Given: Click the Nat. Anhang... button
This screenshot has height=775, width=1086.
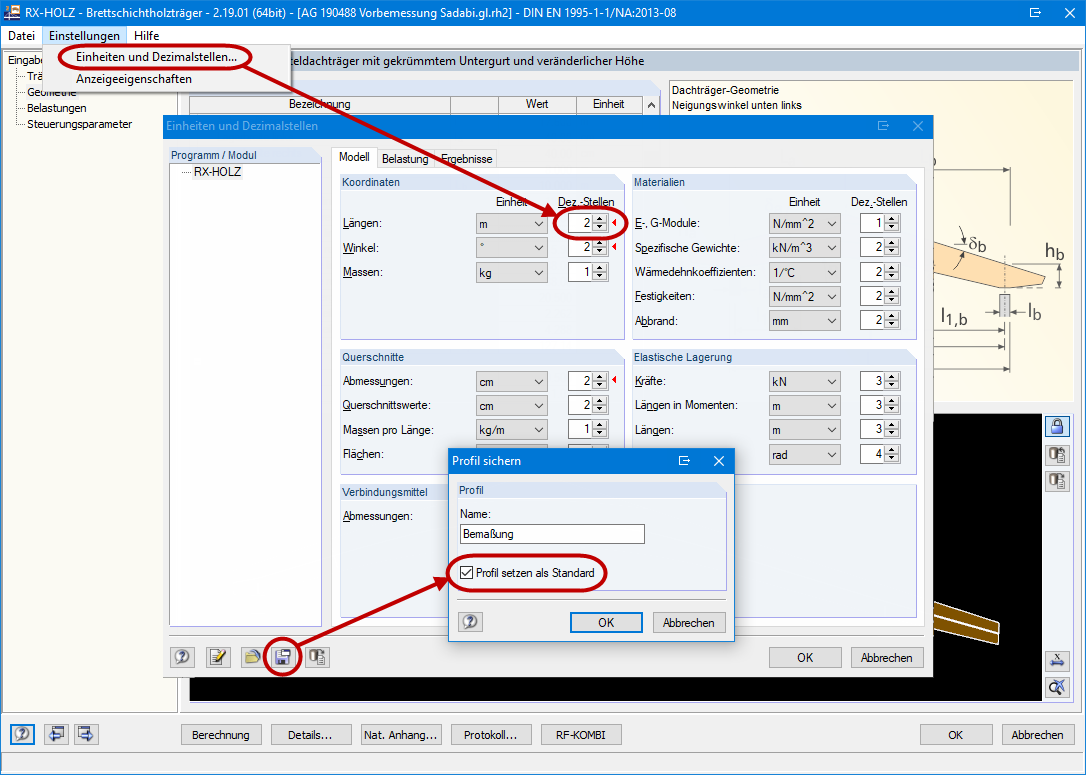Looking at the screenshot, I should (401, 735).
